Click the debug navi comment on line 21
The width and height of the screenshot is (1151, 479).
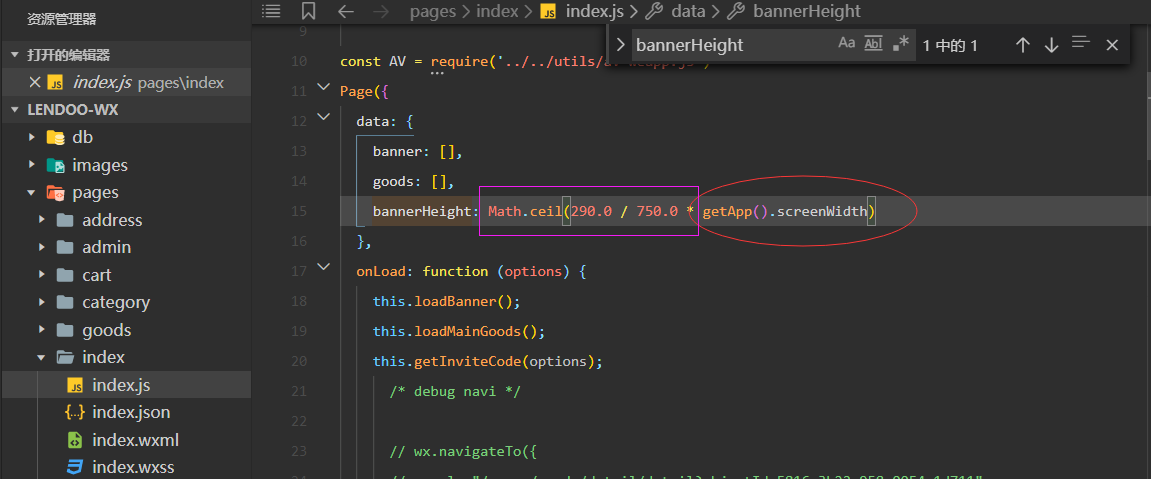[x=455, y=392]
